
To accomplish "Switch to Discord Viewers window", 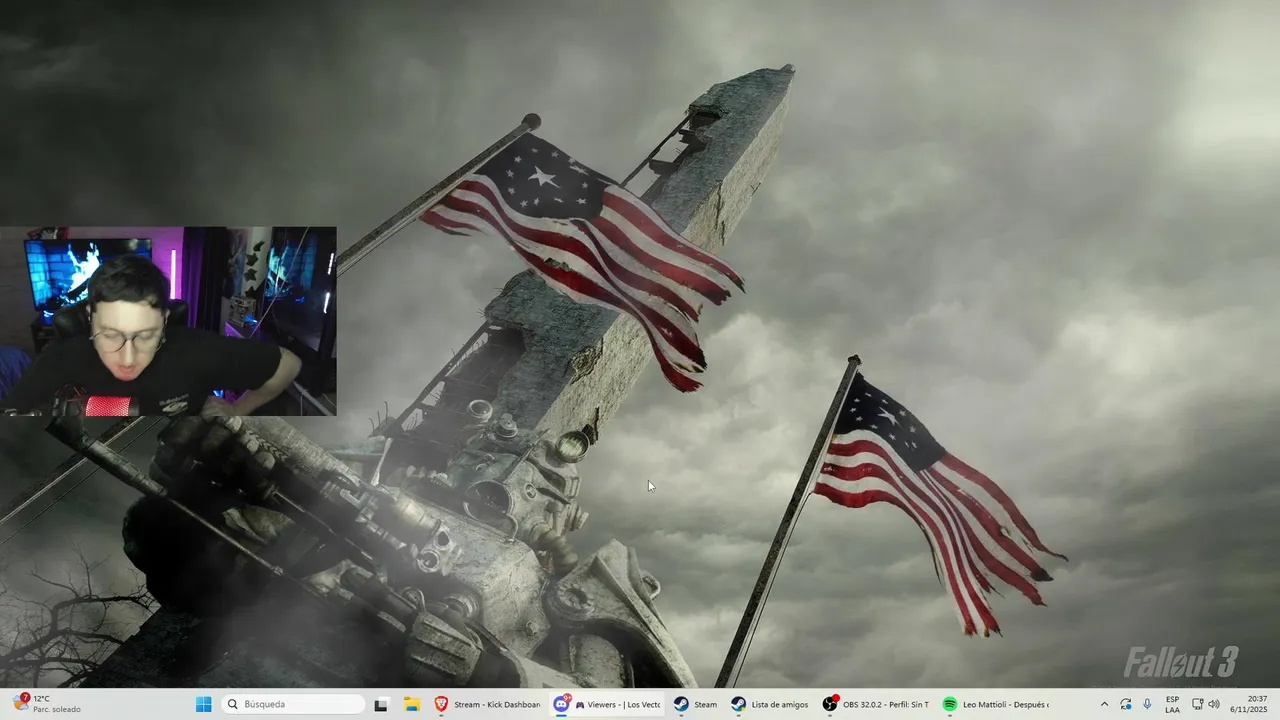I will pos(607,704).
